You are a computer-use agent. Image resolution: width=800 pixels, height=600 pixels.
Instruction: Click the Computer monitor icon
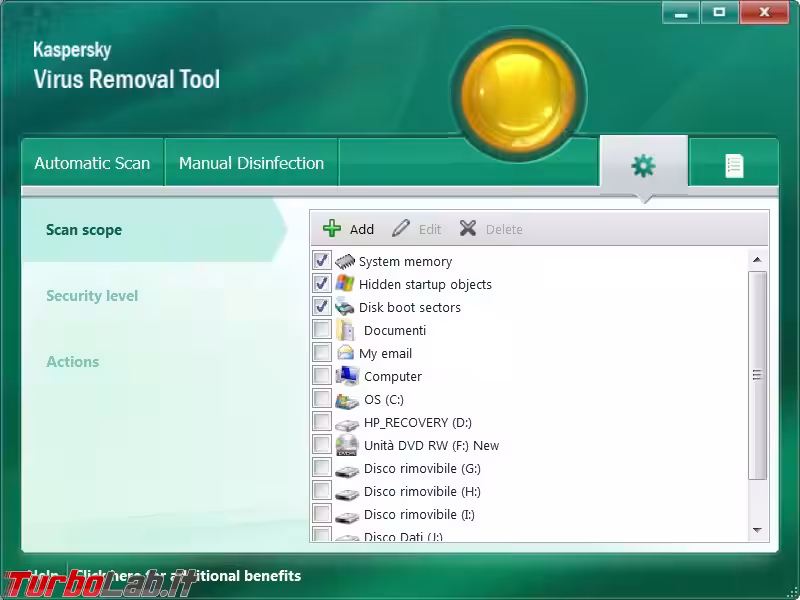347,376
